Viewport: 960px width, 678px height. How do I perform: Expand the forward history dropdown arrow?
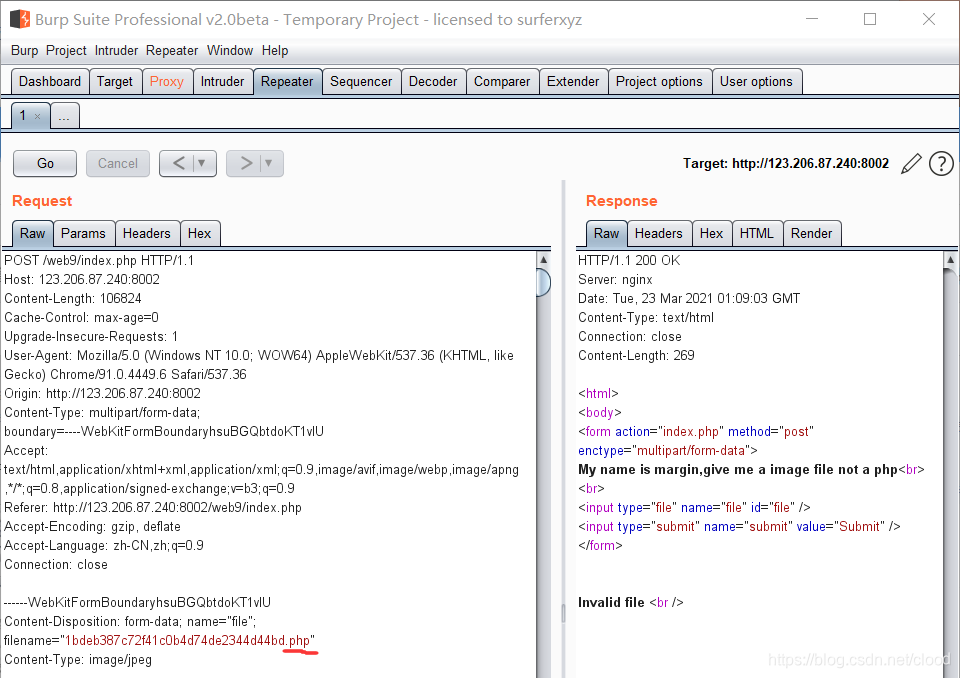point(269,163)
